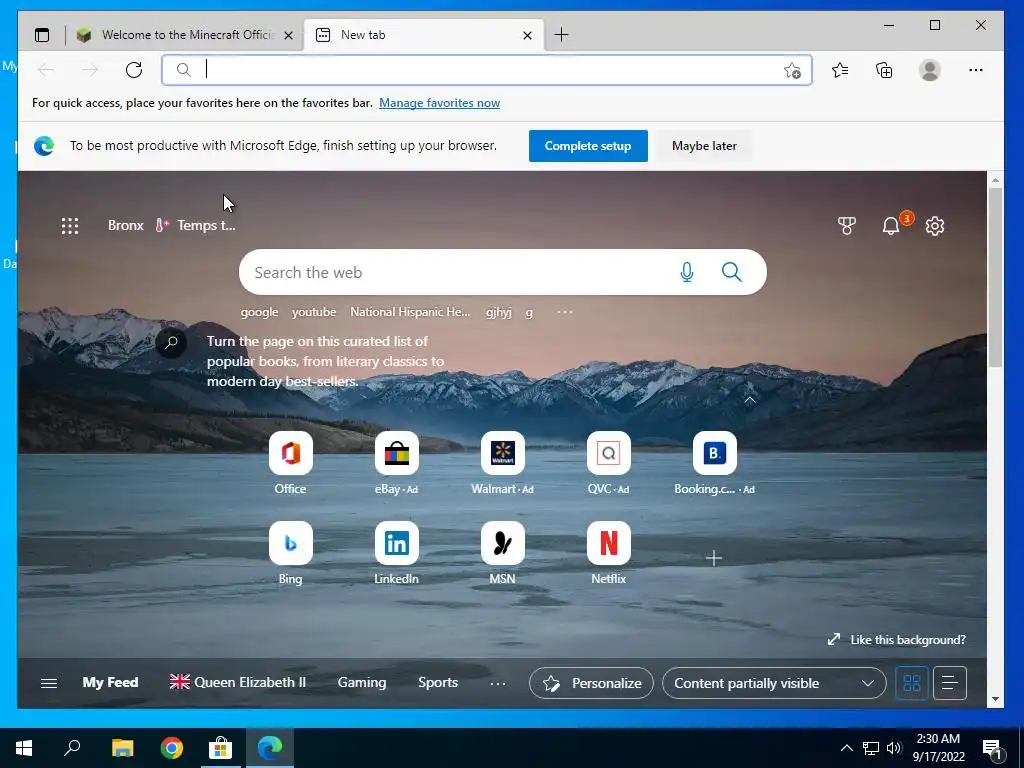Click the web search magnifier button
This screenshot has height=768, width=1024.
(x=731, y=272)
